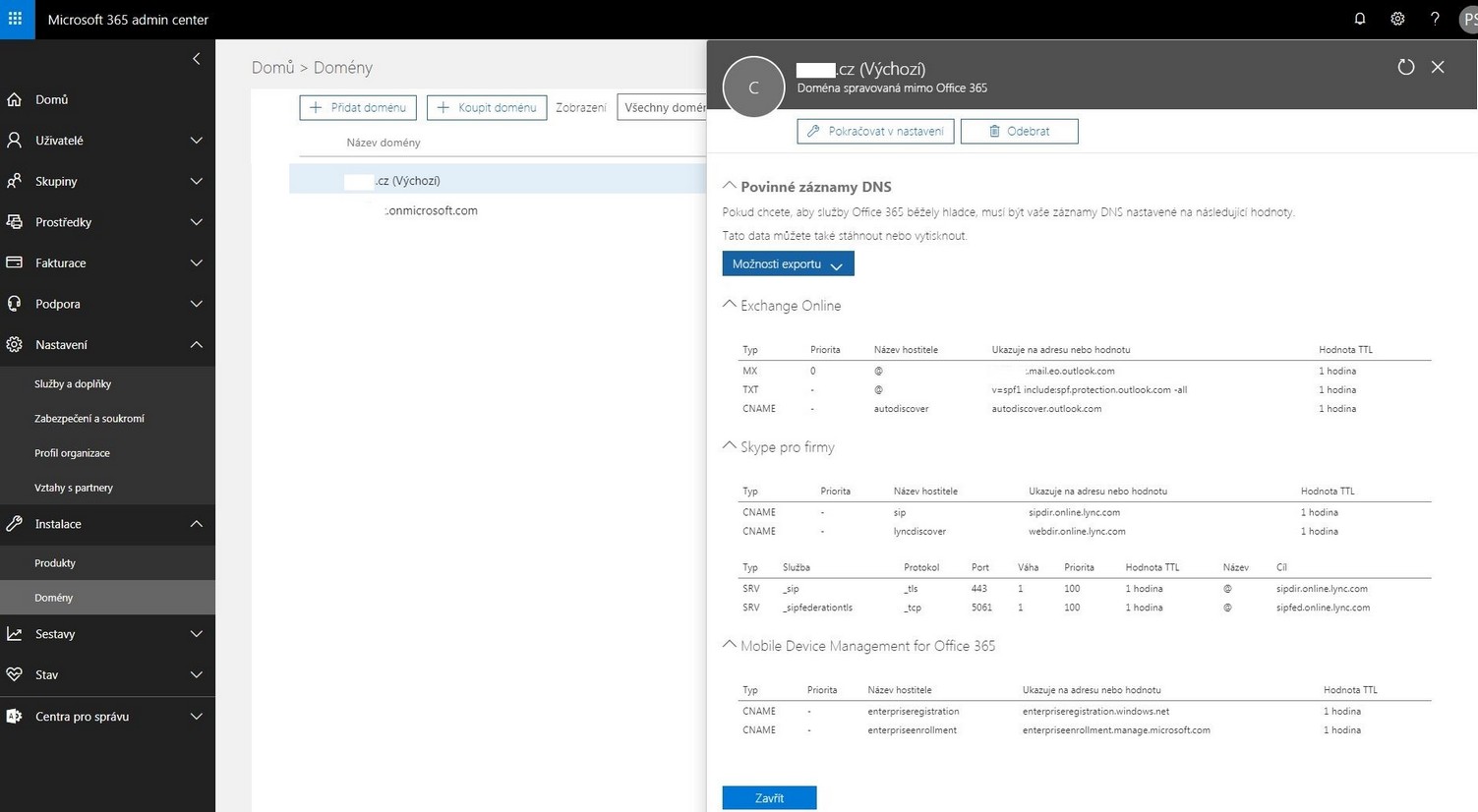This screenshot has width=1478, height=812.
Task: Refresh the domain panel
Action: point(1406,67)
